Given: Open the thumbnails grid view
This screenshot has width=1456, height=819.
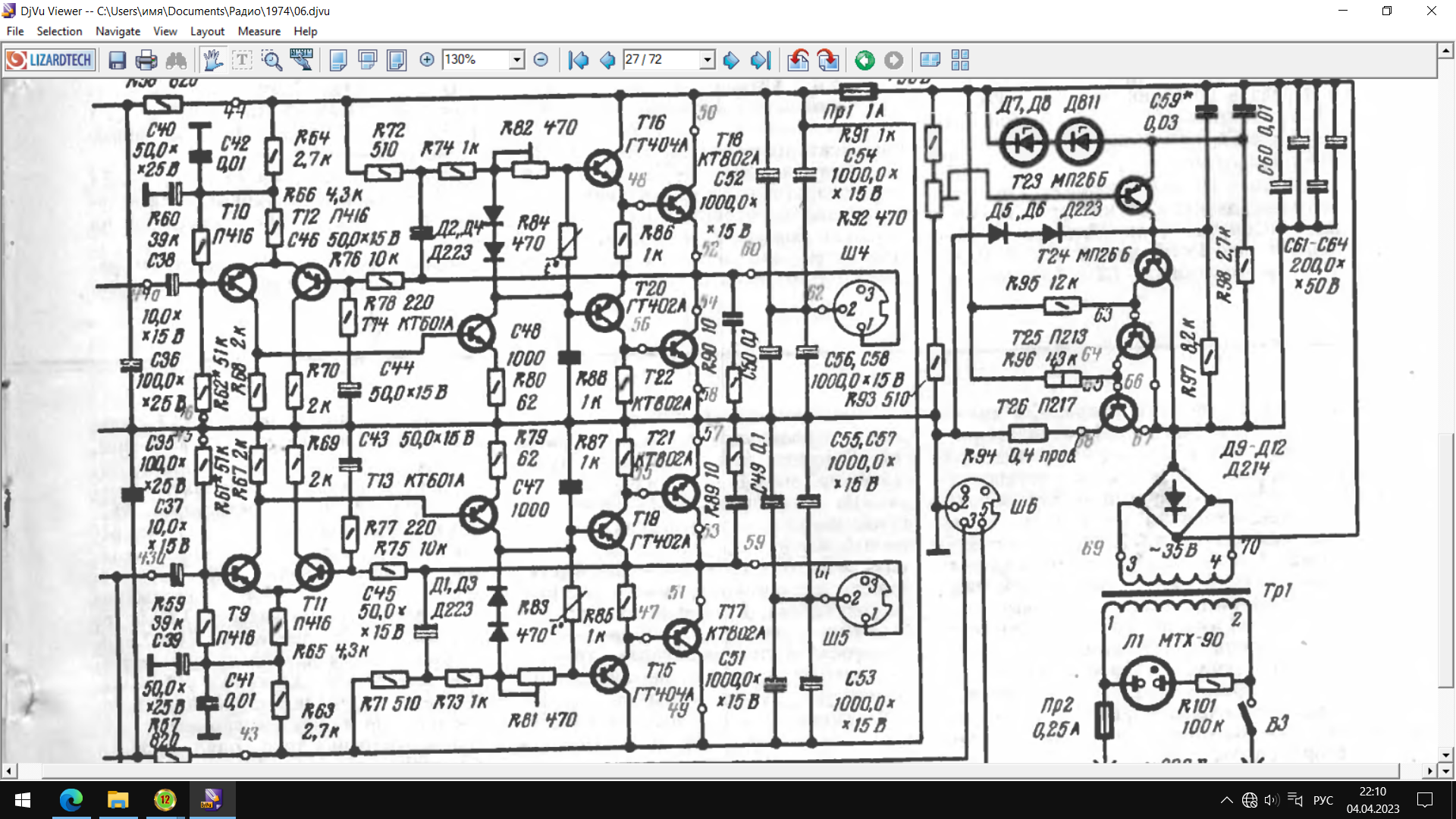Looking at the screenshot, I should coord(960,60).
